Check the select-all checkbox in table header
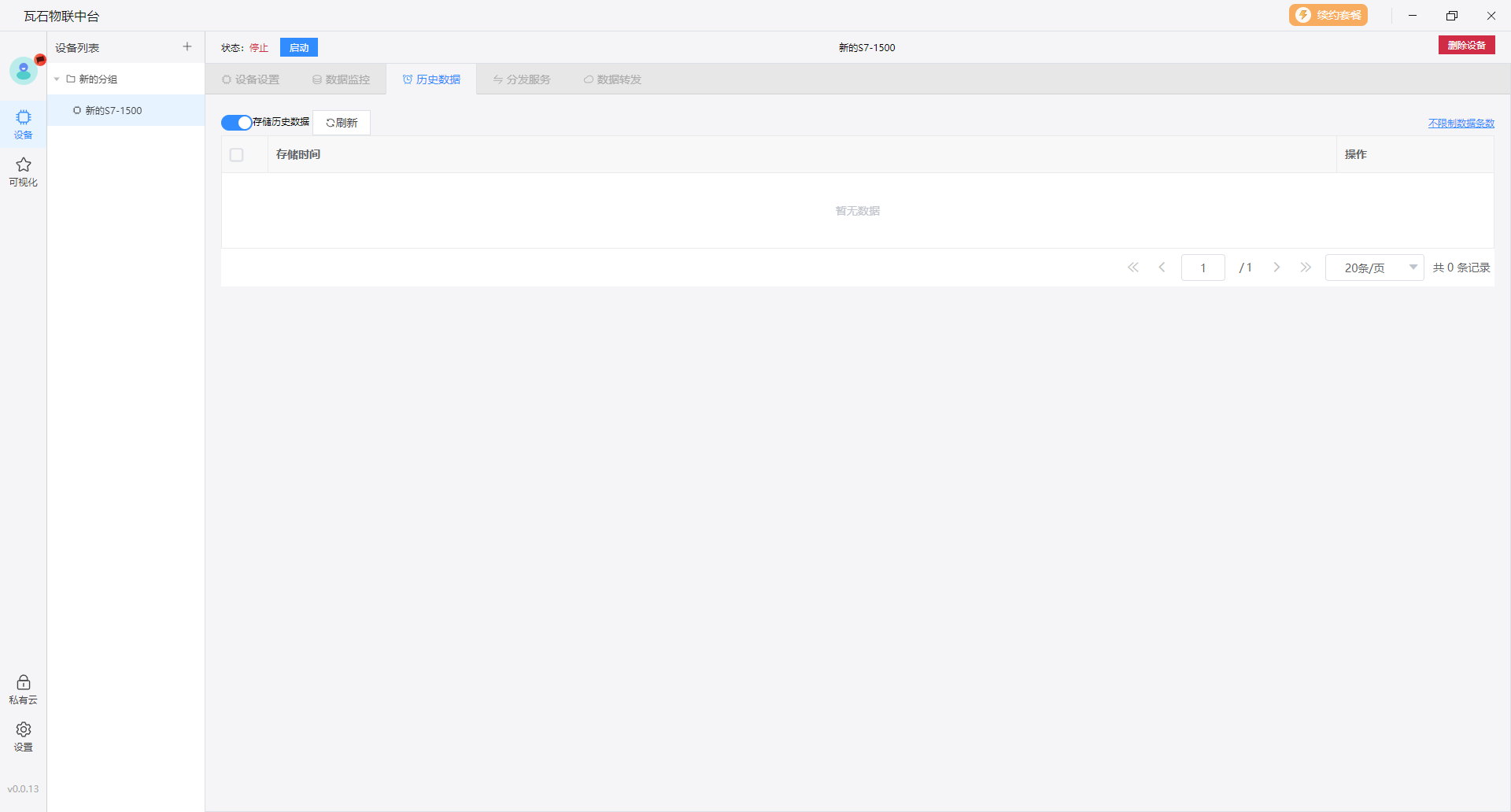This screenshot has height=812, width=1511. pyautogui.click(x=237, y=155)
